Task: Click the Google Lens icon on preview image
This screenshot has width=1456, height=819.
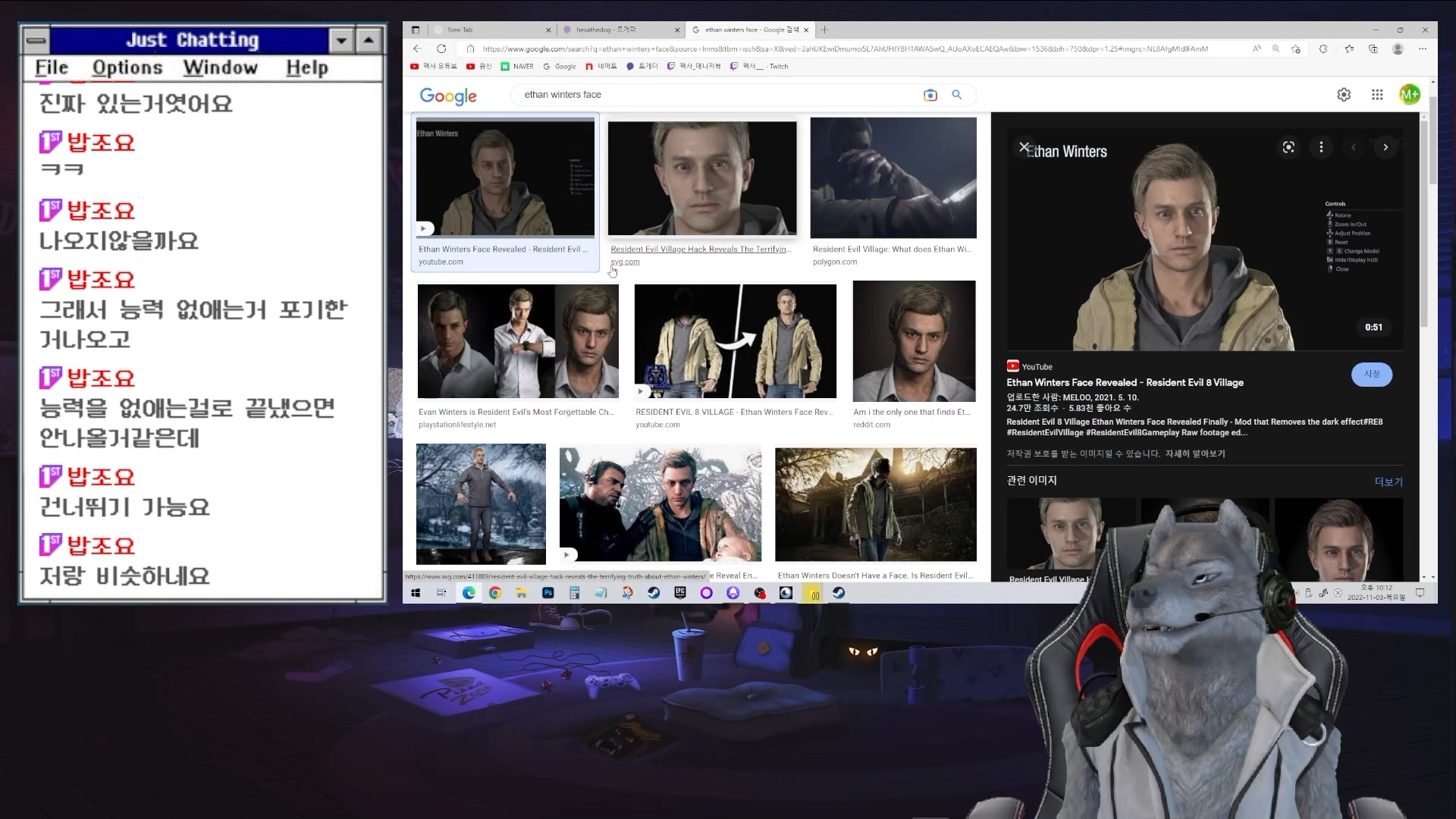Action: click(x=1288, y=147)
